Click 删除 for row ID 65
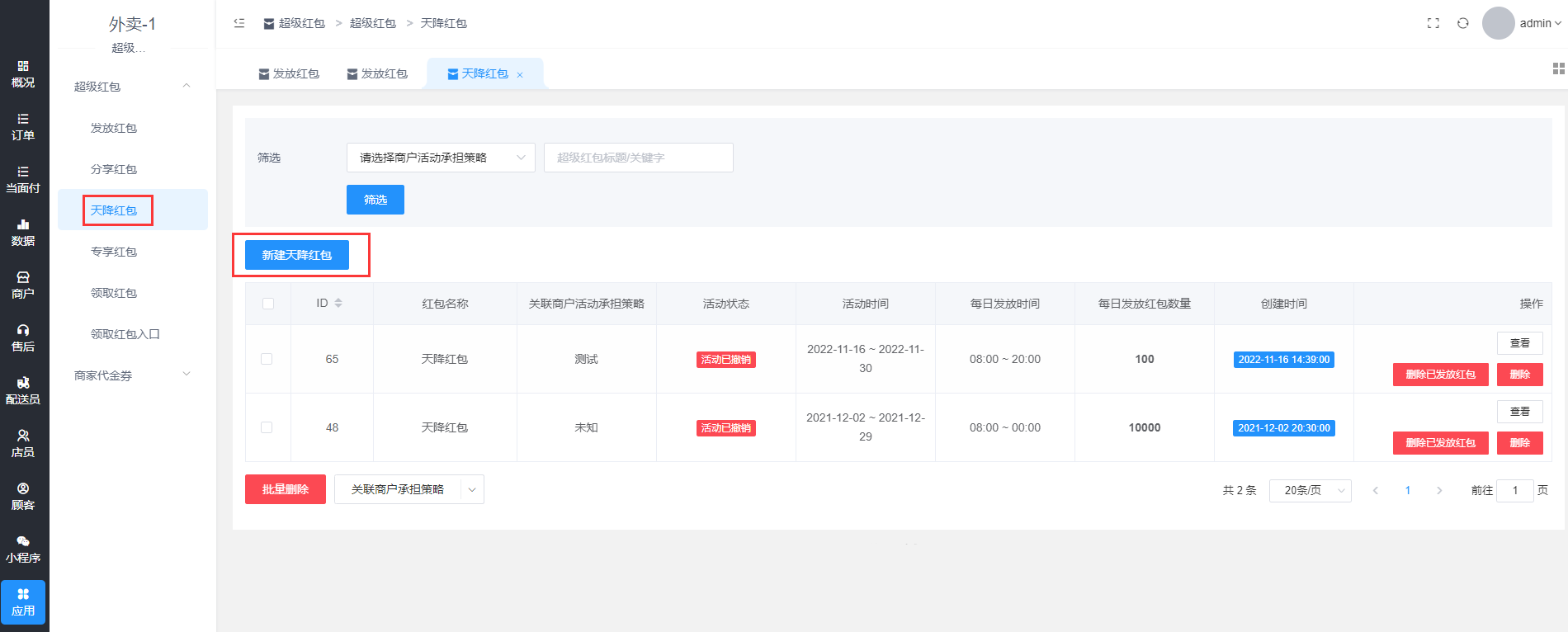Screen dimensions: 1568x632 point(1520,375)
